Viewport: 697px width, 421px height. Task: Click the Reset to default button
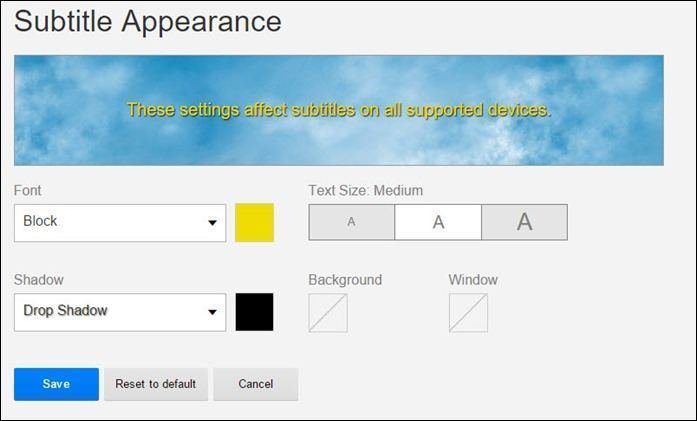(x=156, y=384)
